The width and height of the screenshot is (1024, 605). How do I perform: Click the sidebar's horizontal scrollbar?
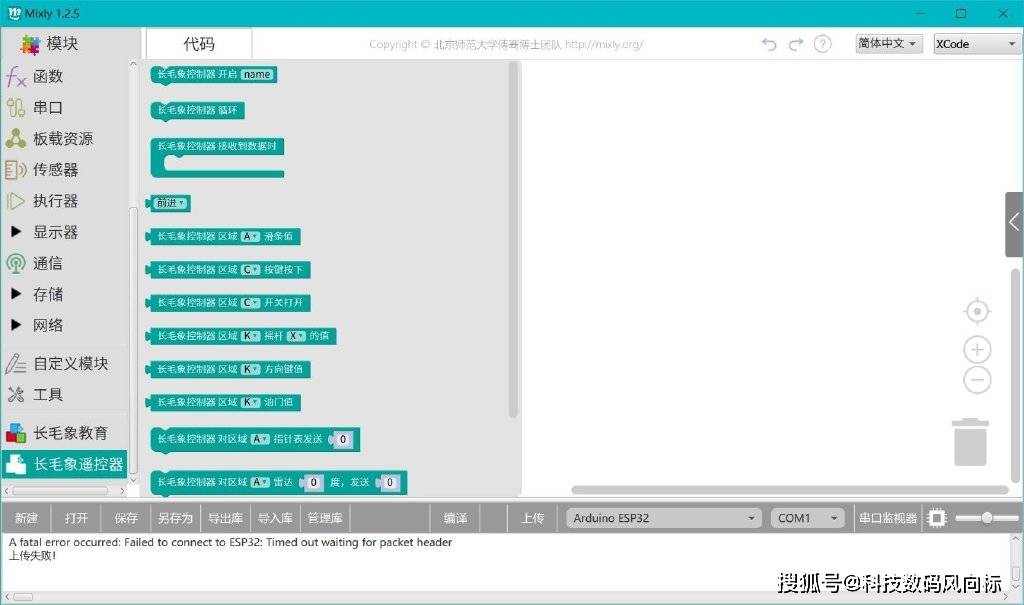click(x=61, y=490)
